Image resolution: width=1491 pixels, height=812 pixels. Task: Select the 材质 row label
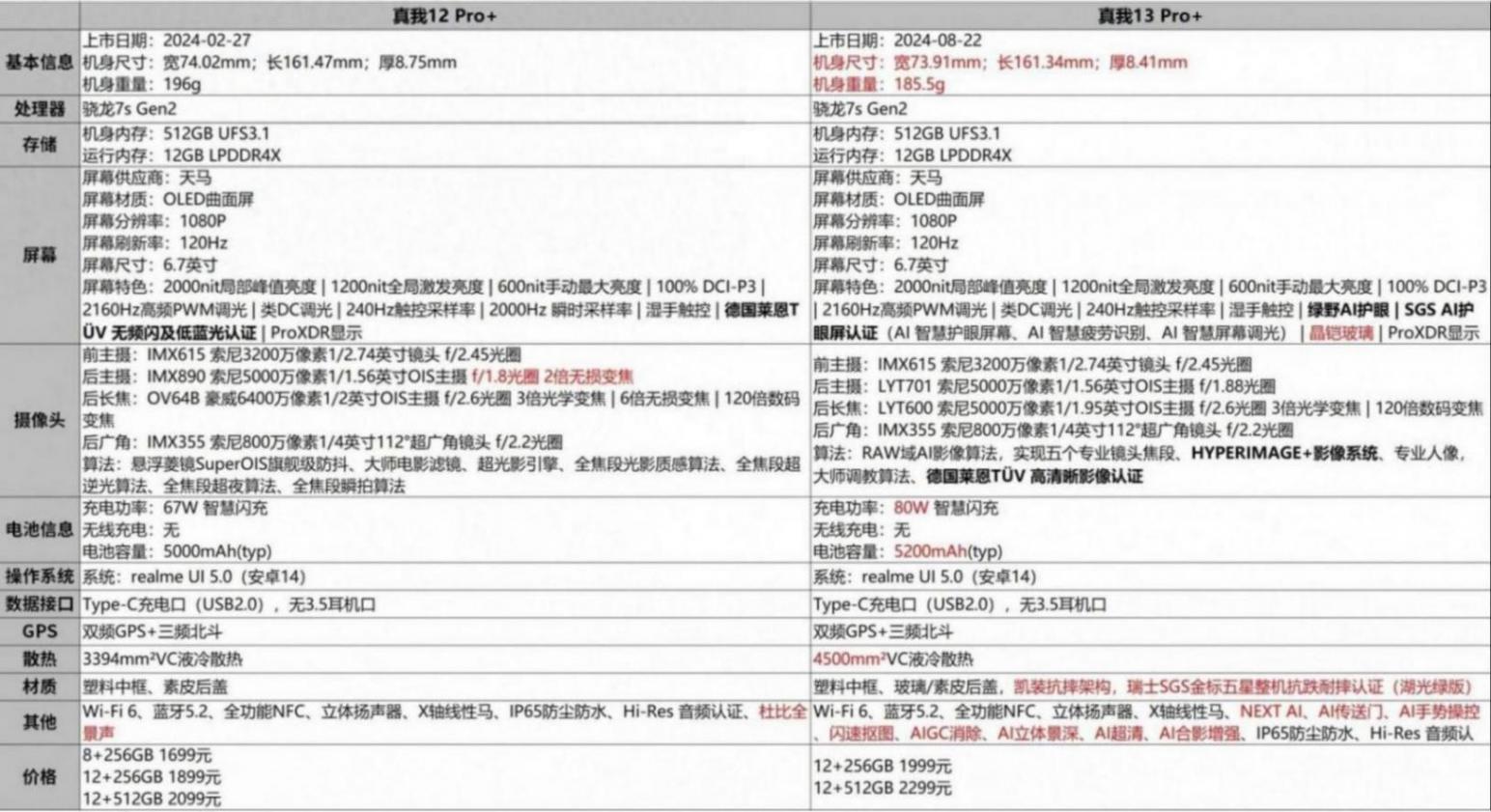[40, 686]
